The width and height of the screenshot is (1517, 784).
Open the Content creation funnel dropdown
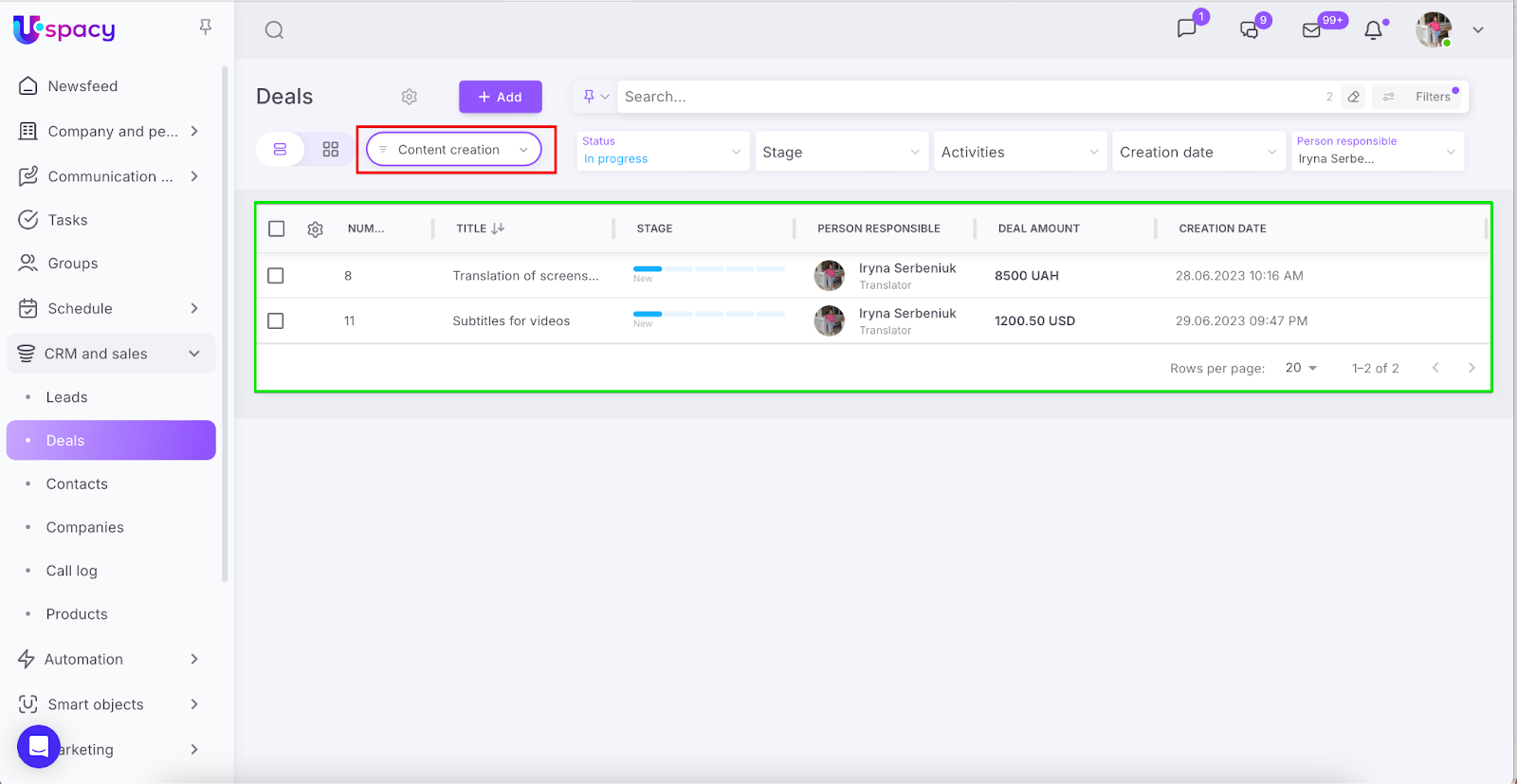coord(454,150)
